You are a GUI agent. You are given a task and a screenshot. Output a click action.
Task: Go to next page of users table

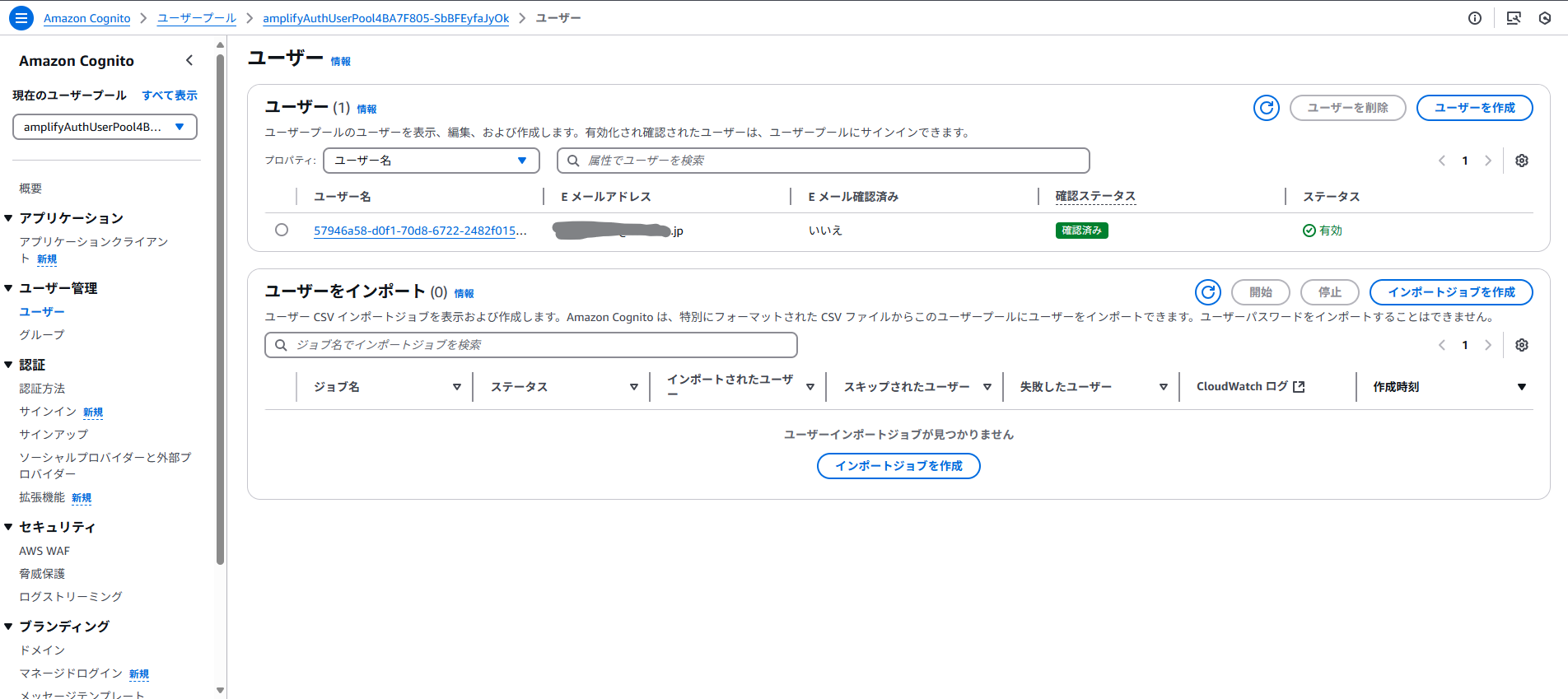tap(1488, 161)
